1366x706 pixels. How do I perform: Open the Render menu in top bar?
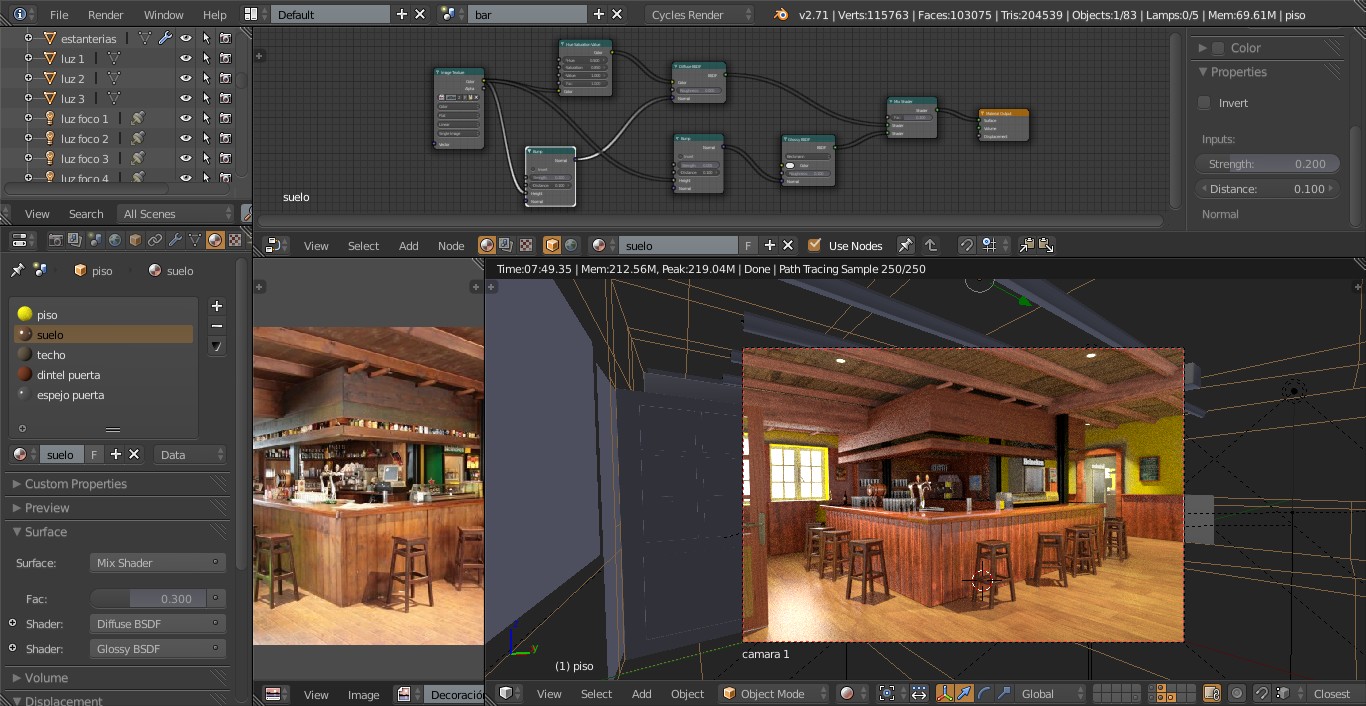click(x=105, y=15)
